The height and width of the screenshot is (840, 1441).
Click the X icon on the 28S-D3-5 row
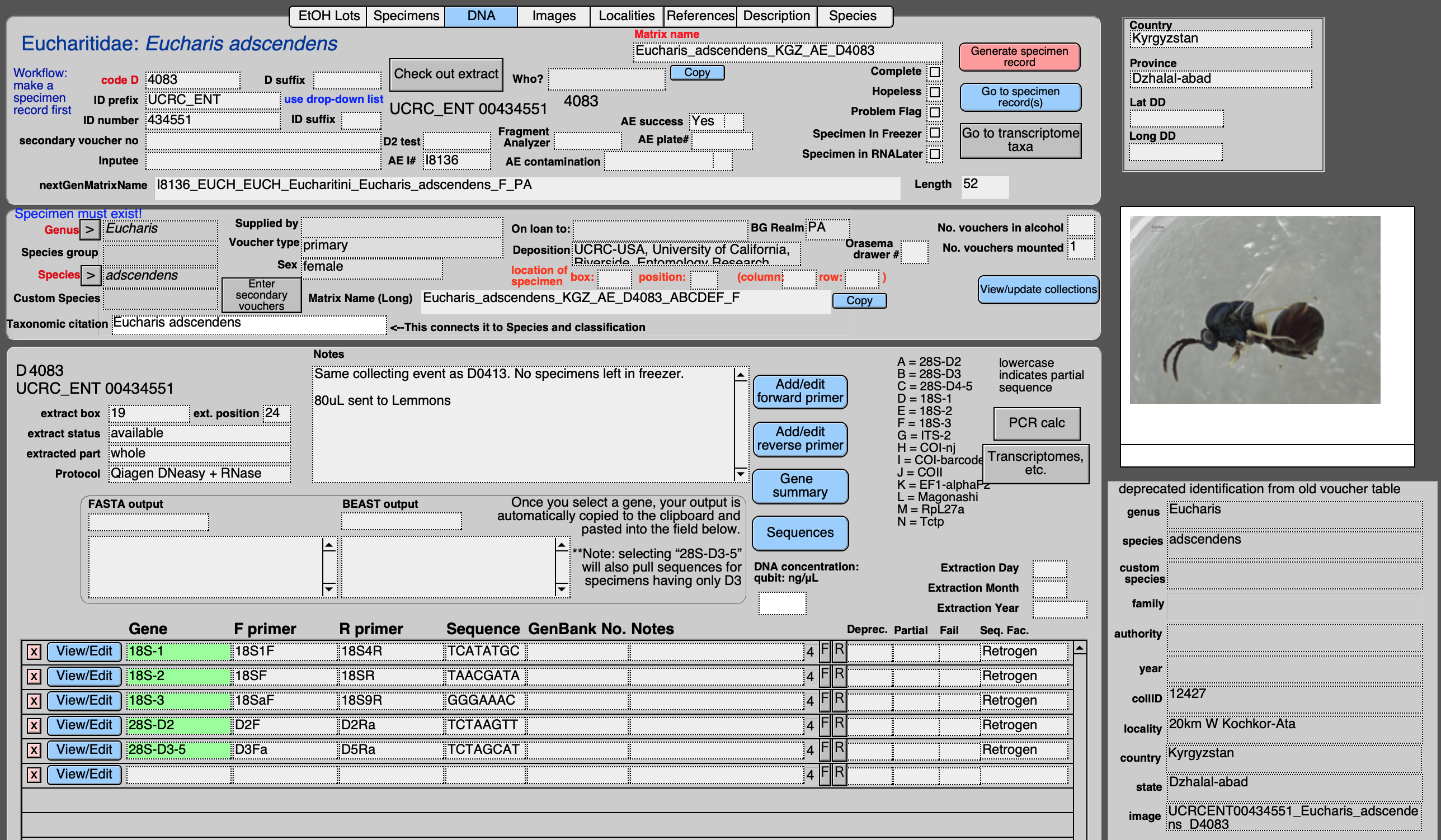(x=34, y=750)
